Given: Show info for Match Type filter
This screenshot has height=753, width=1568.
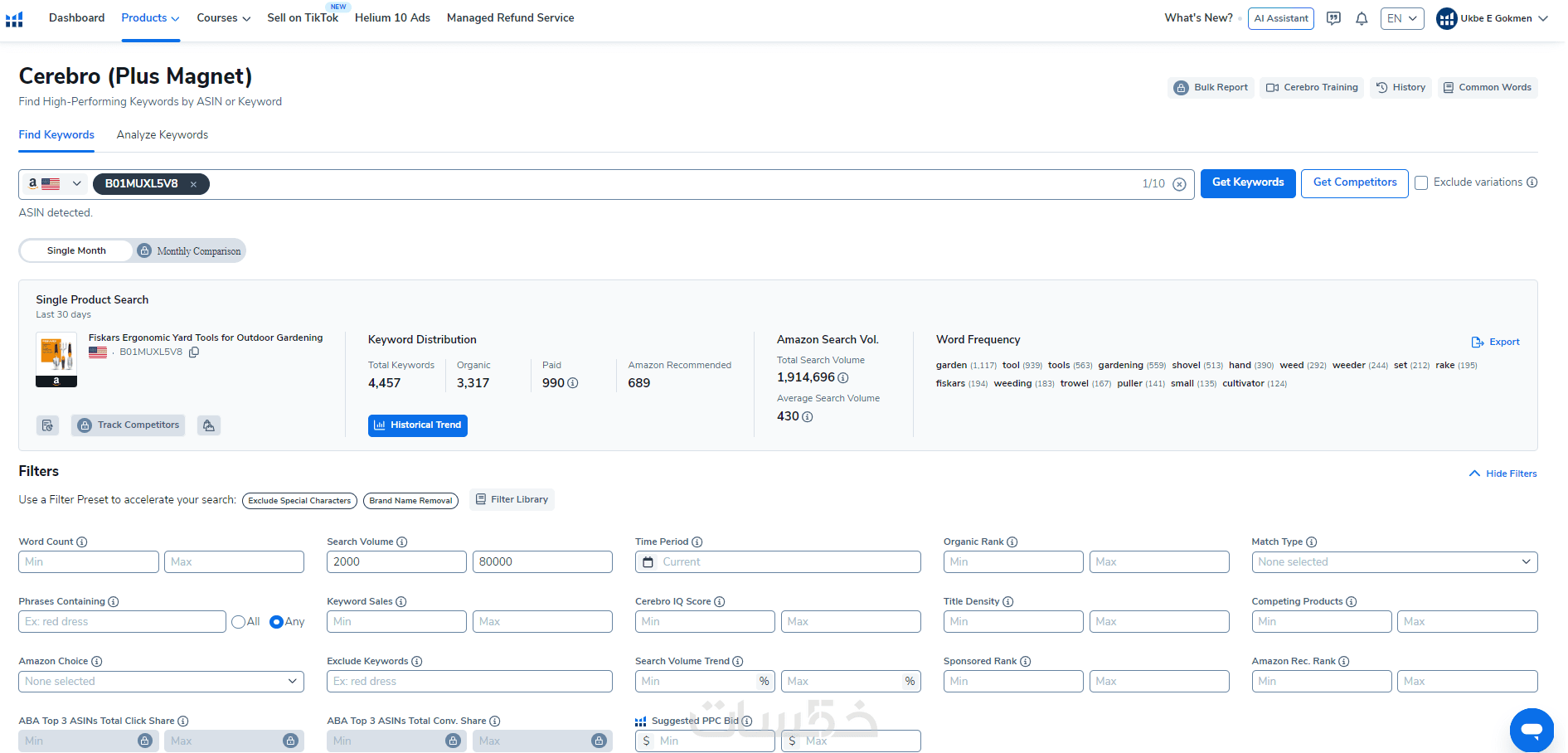Looking at the screenshot, I should (1312, 542).
